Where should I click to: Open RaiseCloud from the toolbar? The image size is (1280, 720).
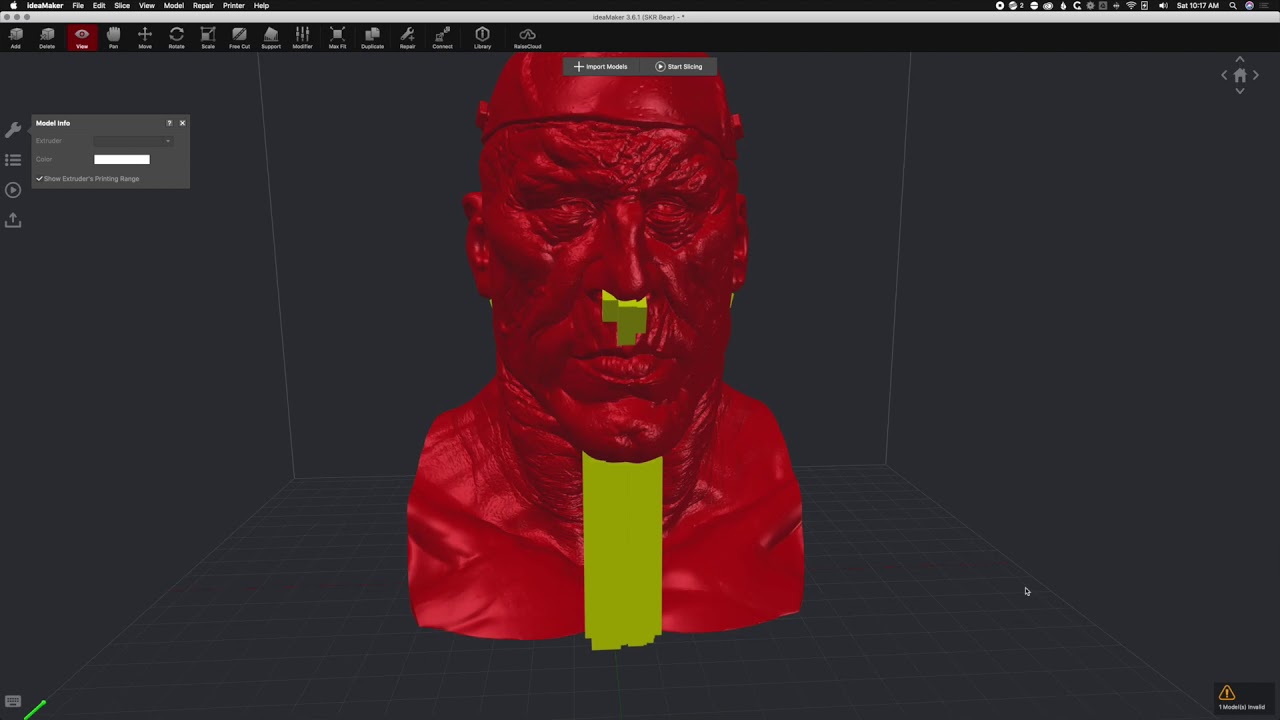[x=527, y=38]
